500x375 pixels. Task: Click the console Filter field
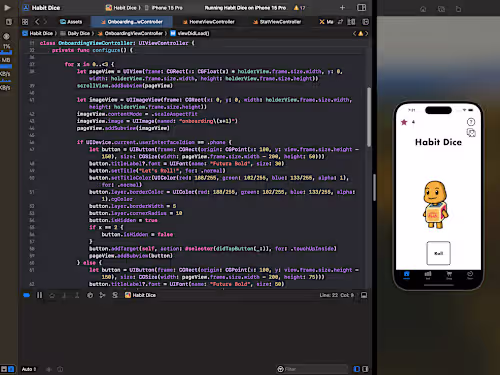point(312,369)
